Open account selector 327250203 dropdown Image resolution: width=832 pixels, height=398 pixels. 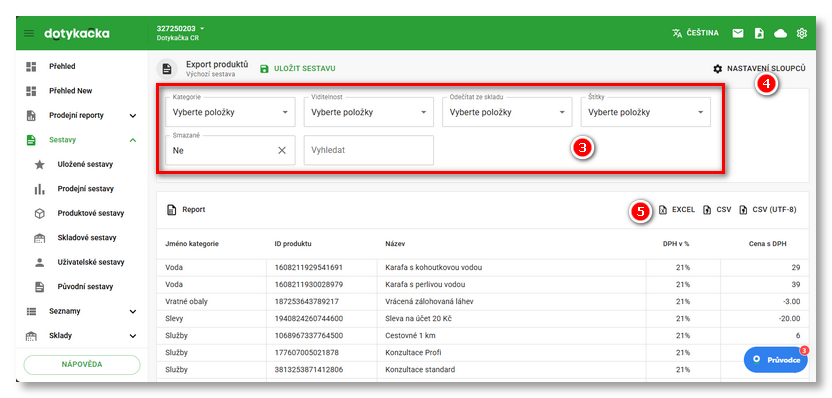180,28
